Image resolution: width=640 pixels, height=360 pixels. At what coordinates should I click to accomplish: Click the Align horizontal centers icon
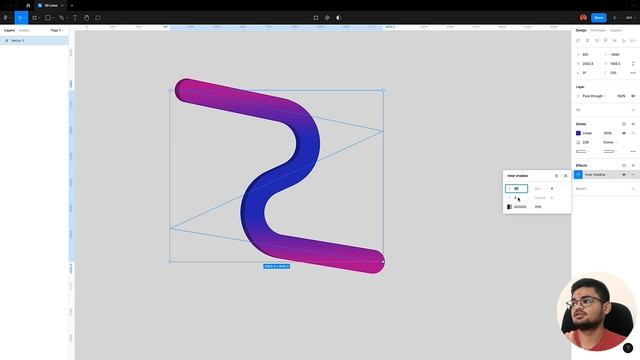pyautogui.click(x=587, y=40)
